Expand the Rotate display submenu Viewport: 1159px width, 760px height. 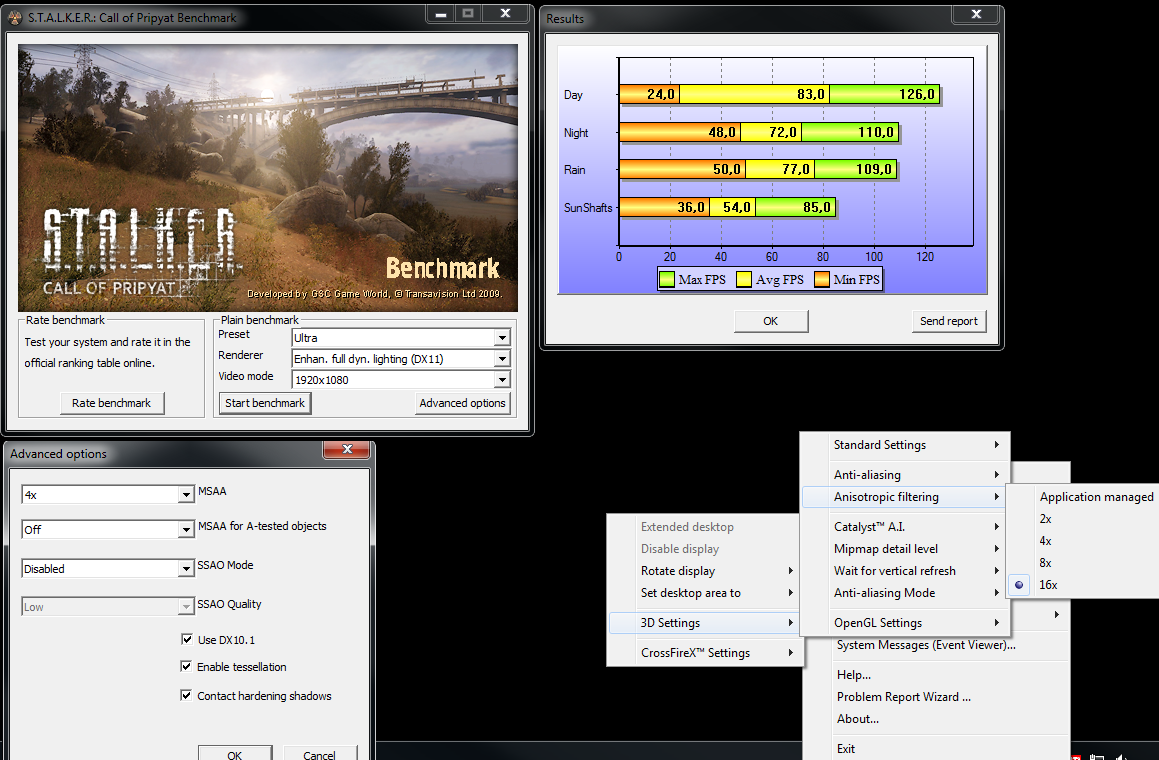tap(705, 571)
